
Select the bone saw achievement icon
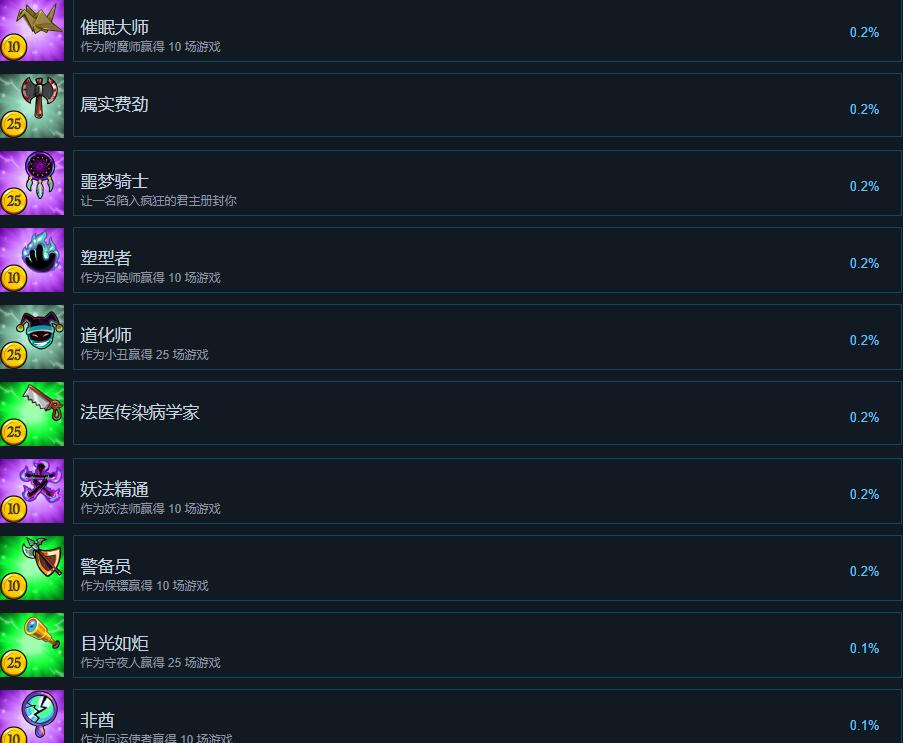[32, 414]
